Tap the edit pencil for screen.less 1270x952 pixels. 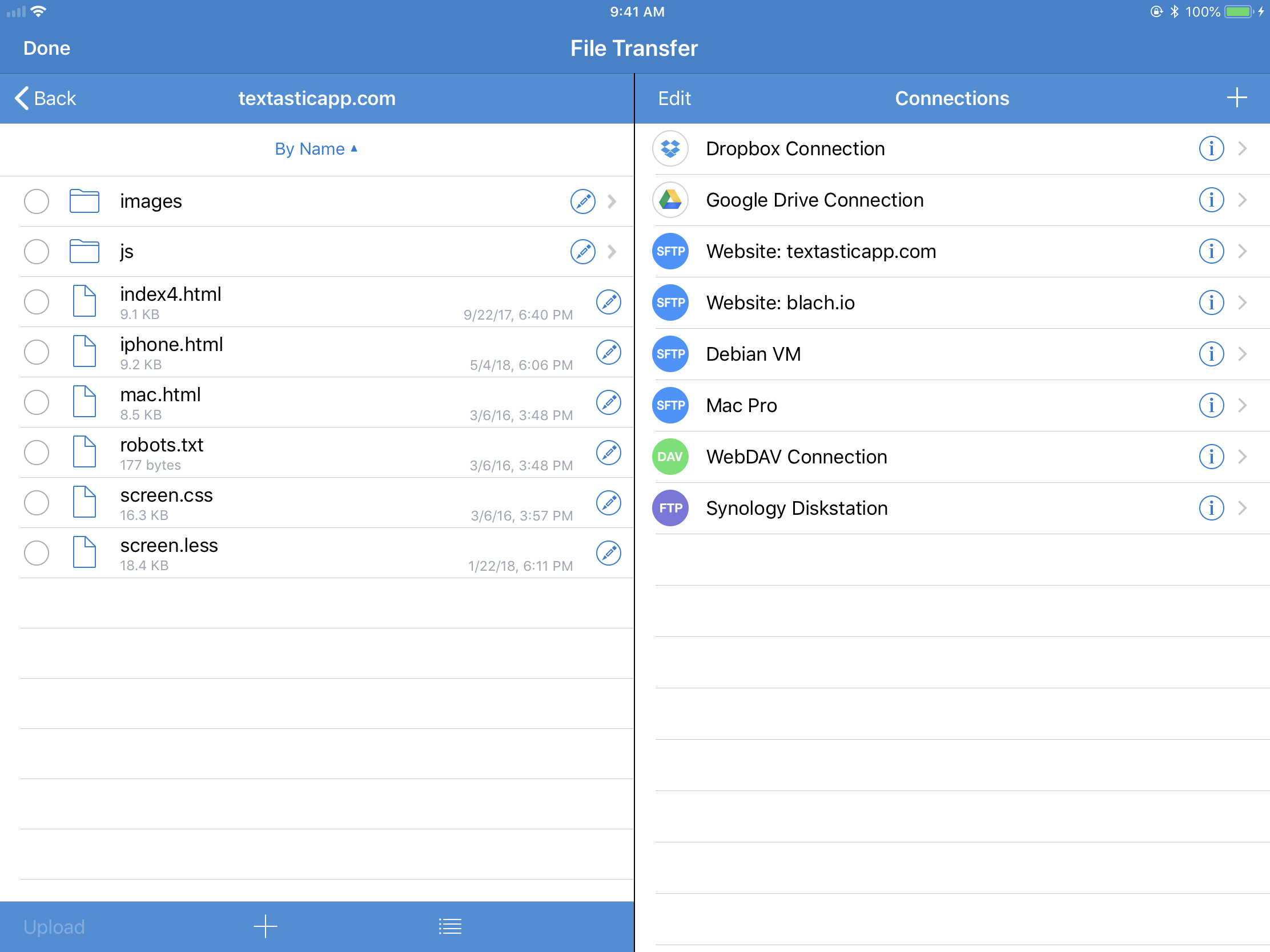pos(609,552)
